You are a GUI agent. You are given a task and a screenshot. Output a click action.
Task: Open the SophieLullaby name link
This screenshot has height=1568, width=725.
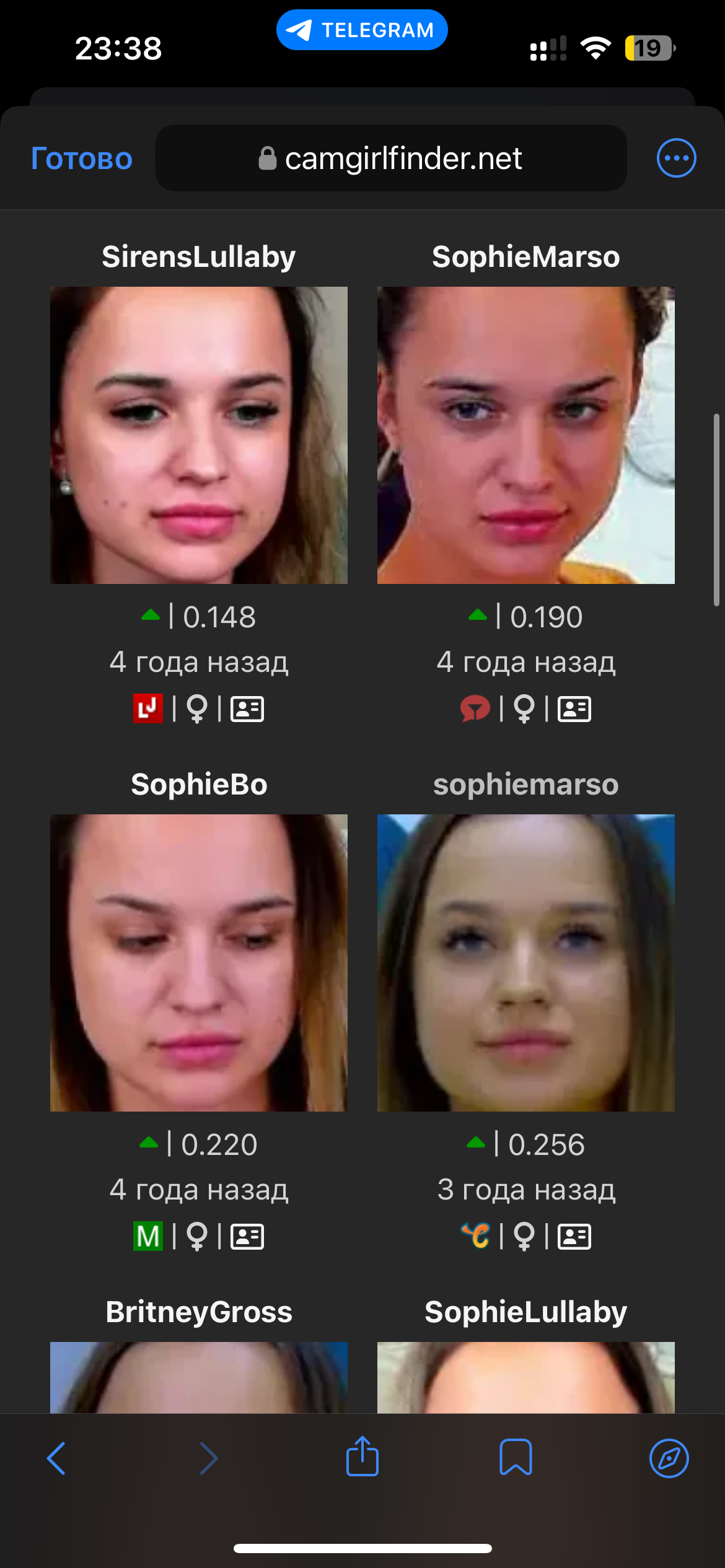pos(526,1312)
